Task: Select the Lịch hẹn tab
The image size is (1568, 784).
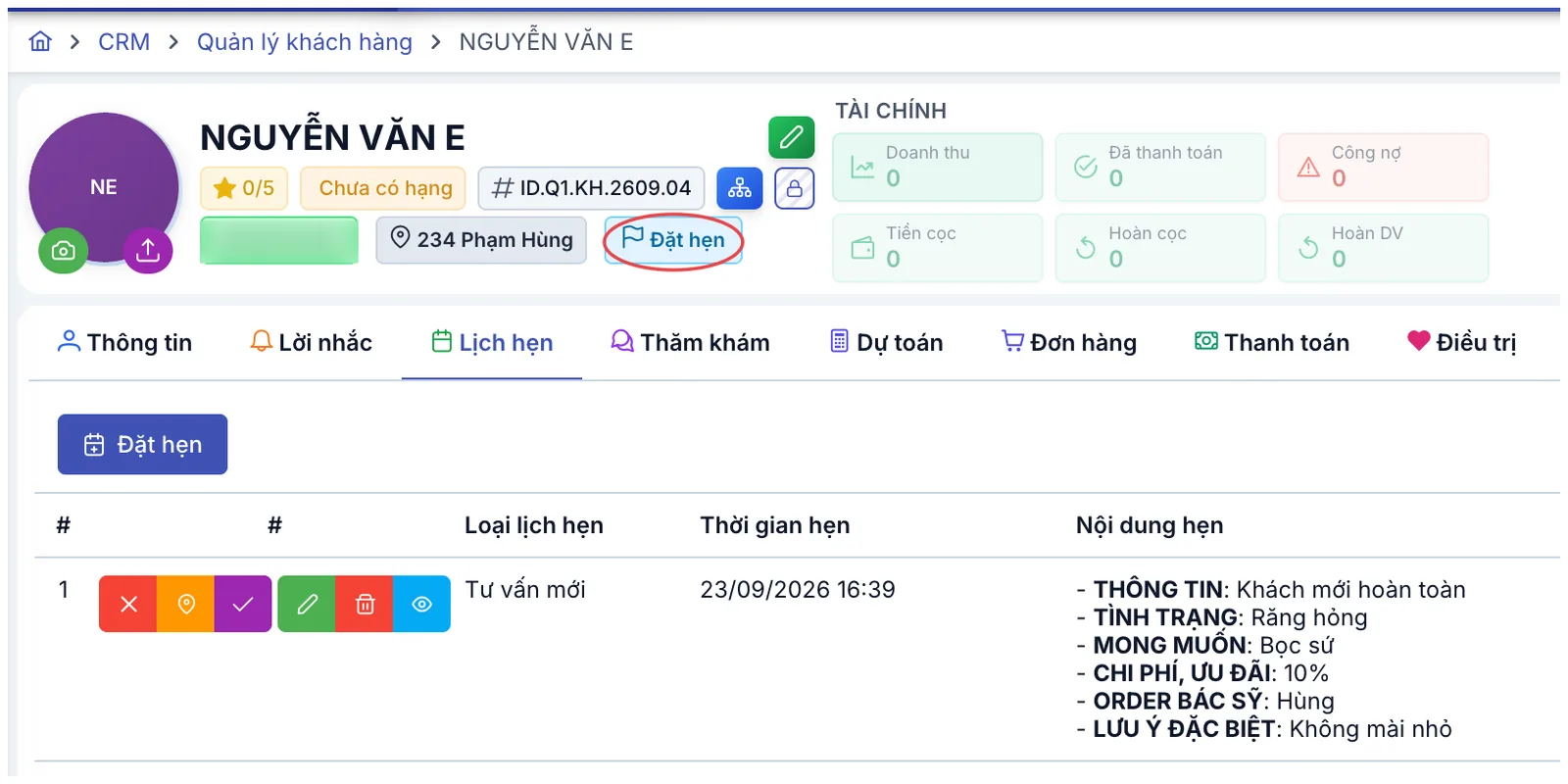Action: click(492, 342)
